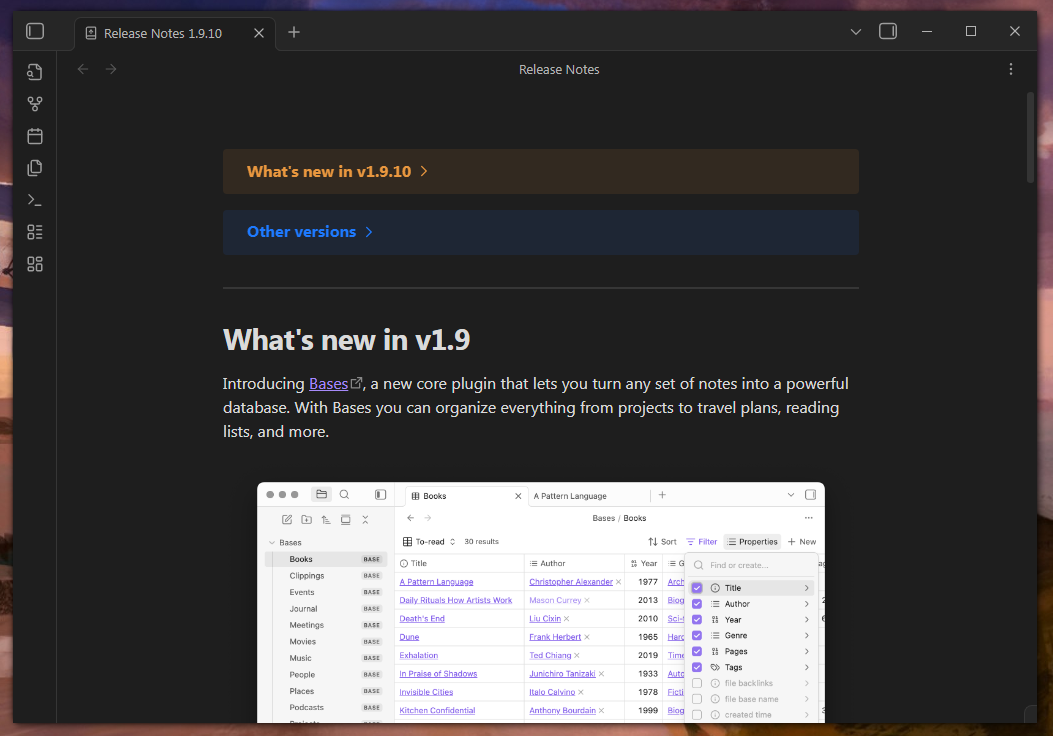This screenshot has width=1053, height=736.
Task: Toggle the right sidebar panel icon
Action: click(x=888, y=32)
